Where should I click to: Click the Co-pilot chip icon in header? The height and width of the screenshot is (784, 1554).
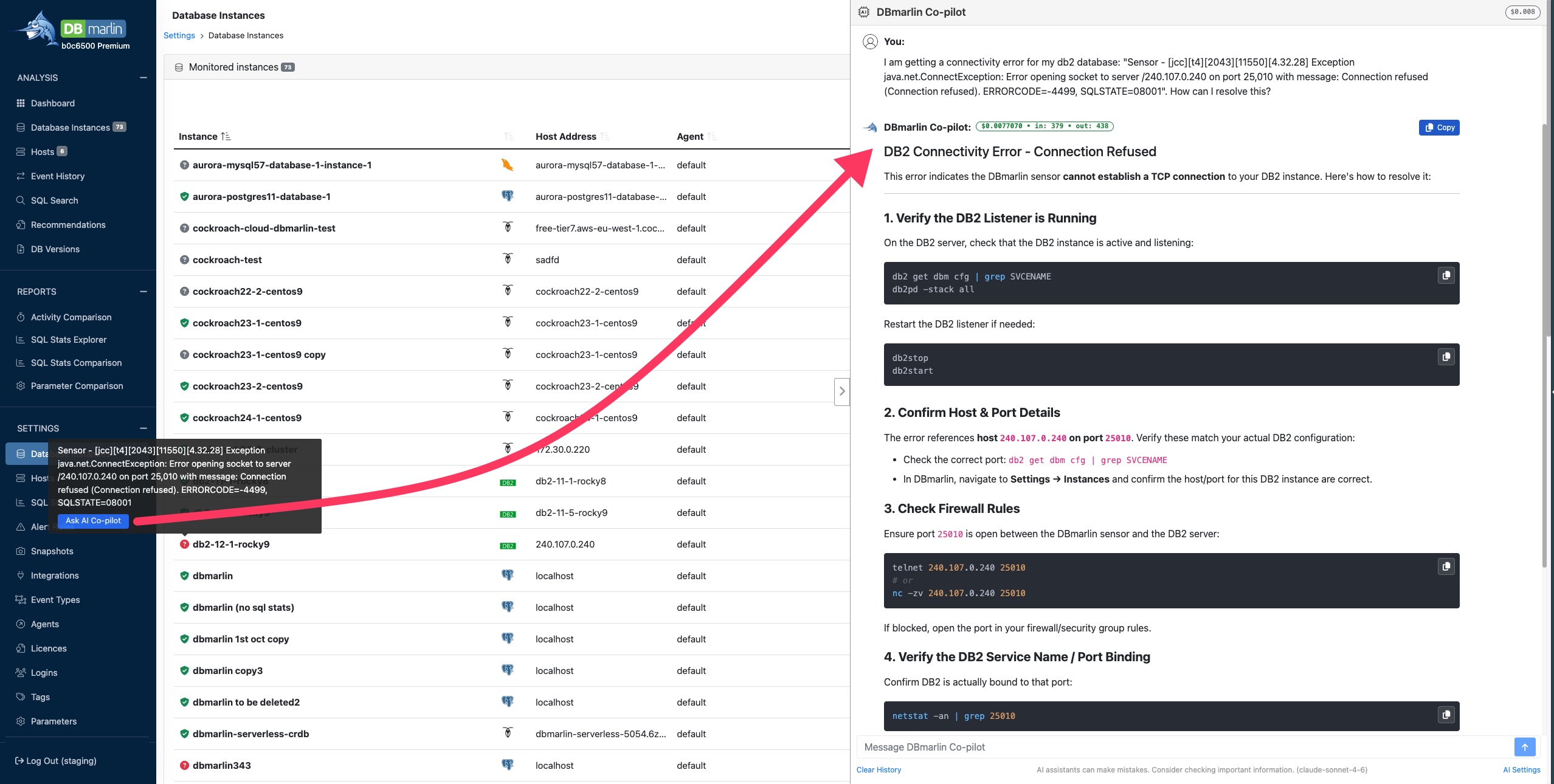click(863, 12)
